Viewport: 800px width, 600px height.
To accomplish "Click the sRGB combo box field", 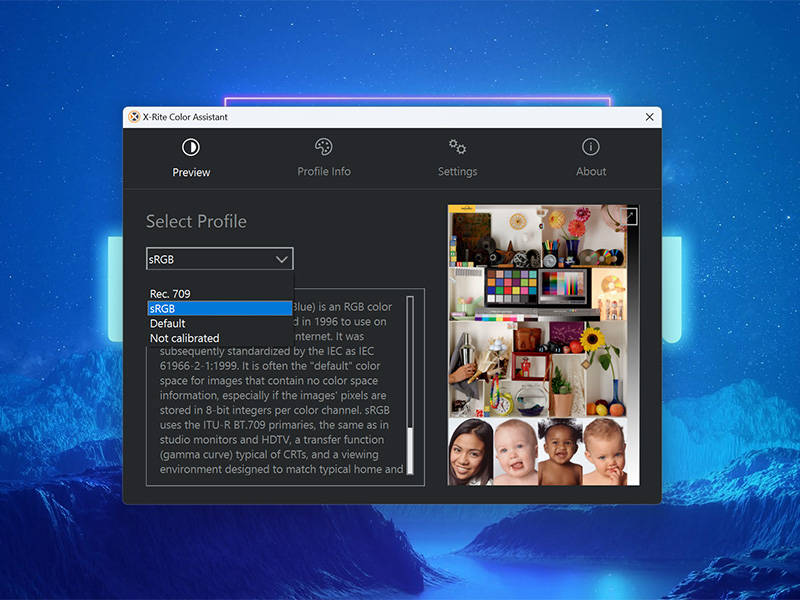I will [x=220, y=259].
